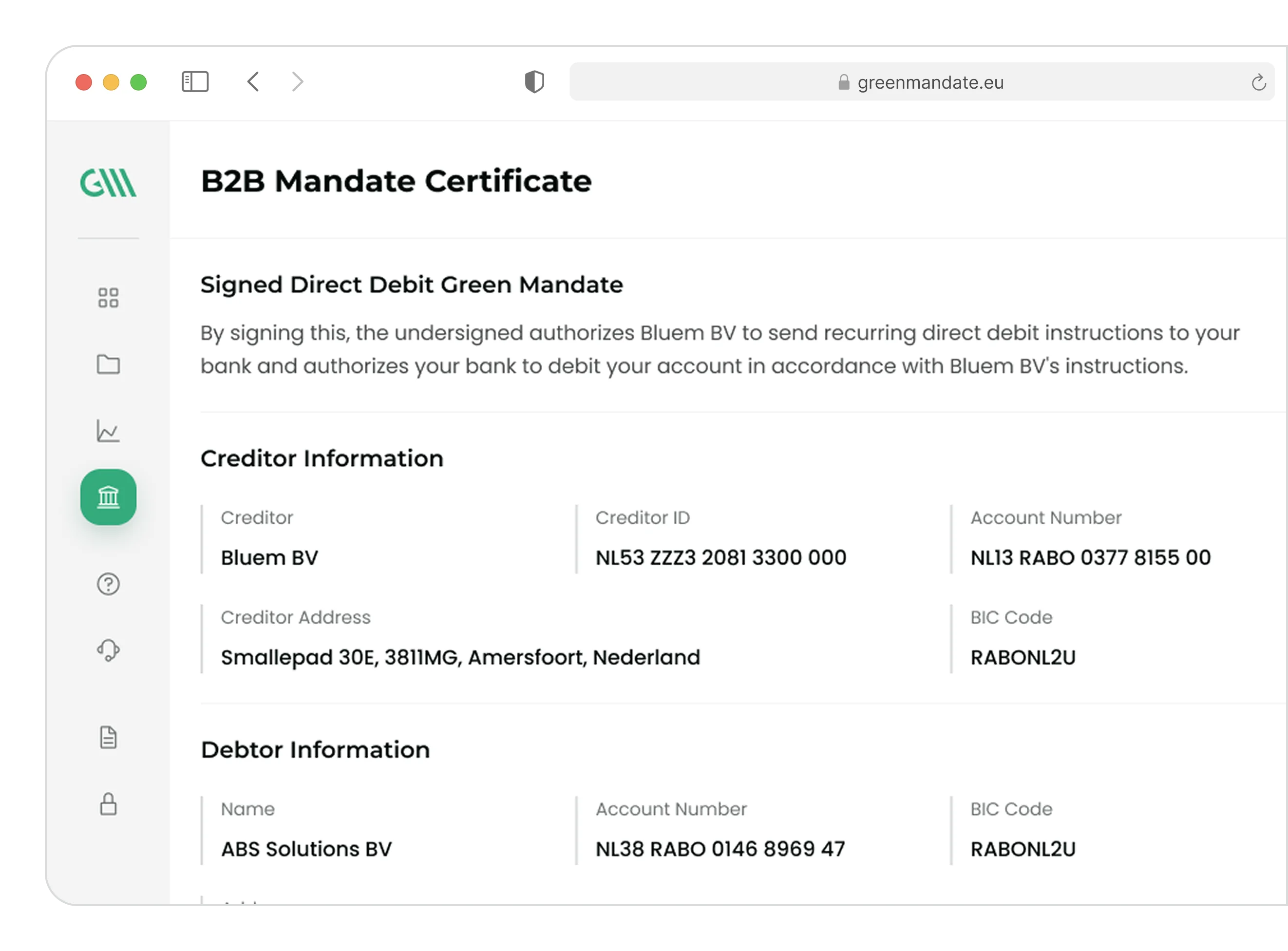Click the Debtor Information heading
This screenshot has height=951, width=1288.
315,750
